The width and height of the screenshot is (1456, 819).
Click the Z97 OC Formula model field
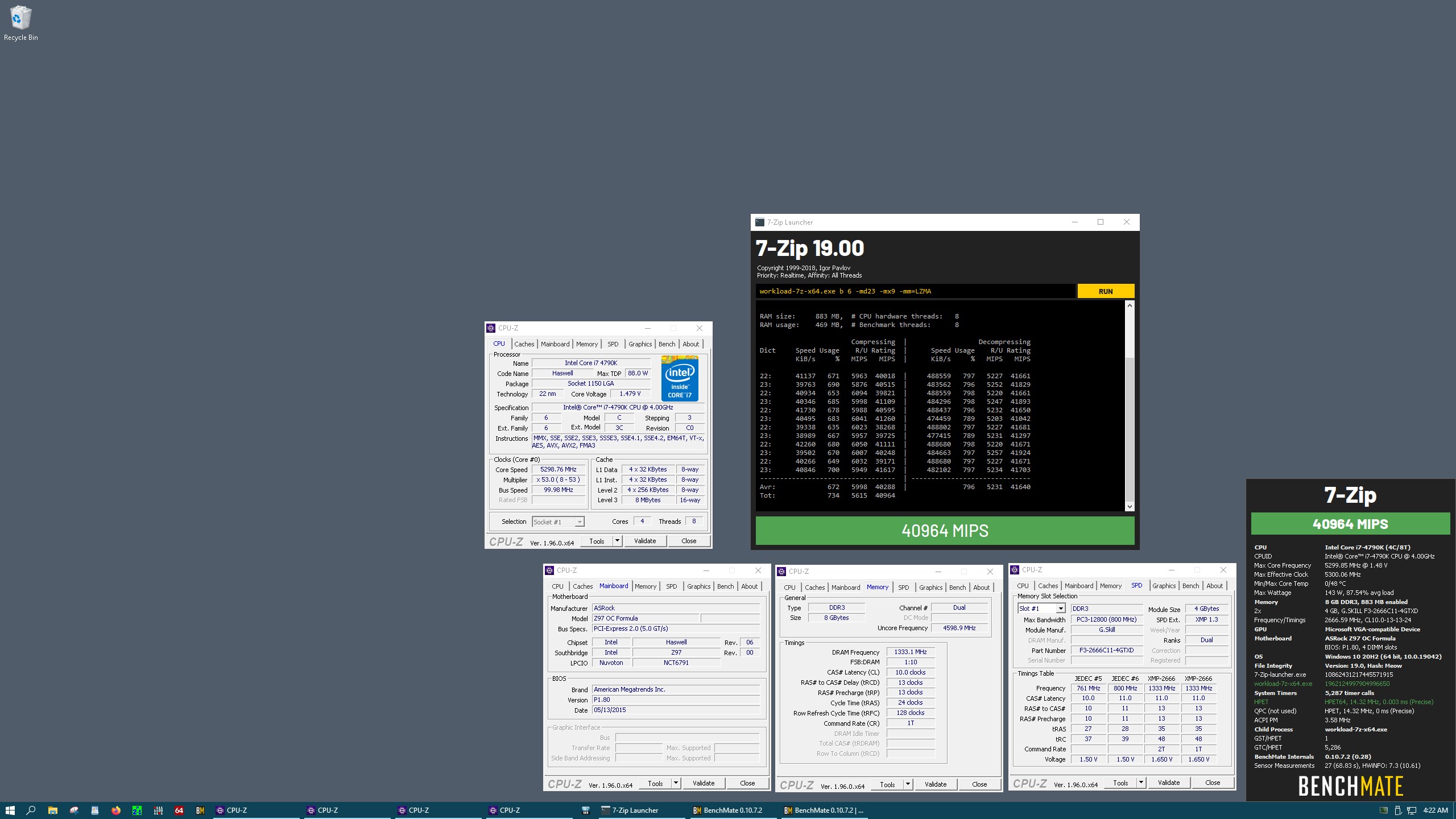pos(645,618)
